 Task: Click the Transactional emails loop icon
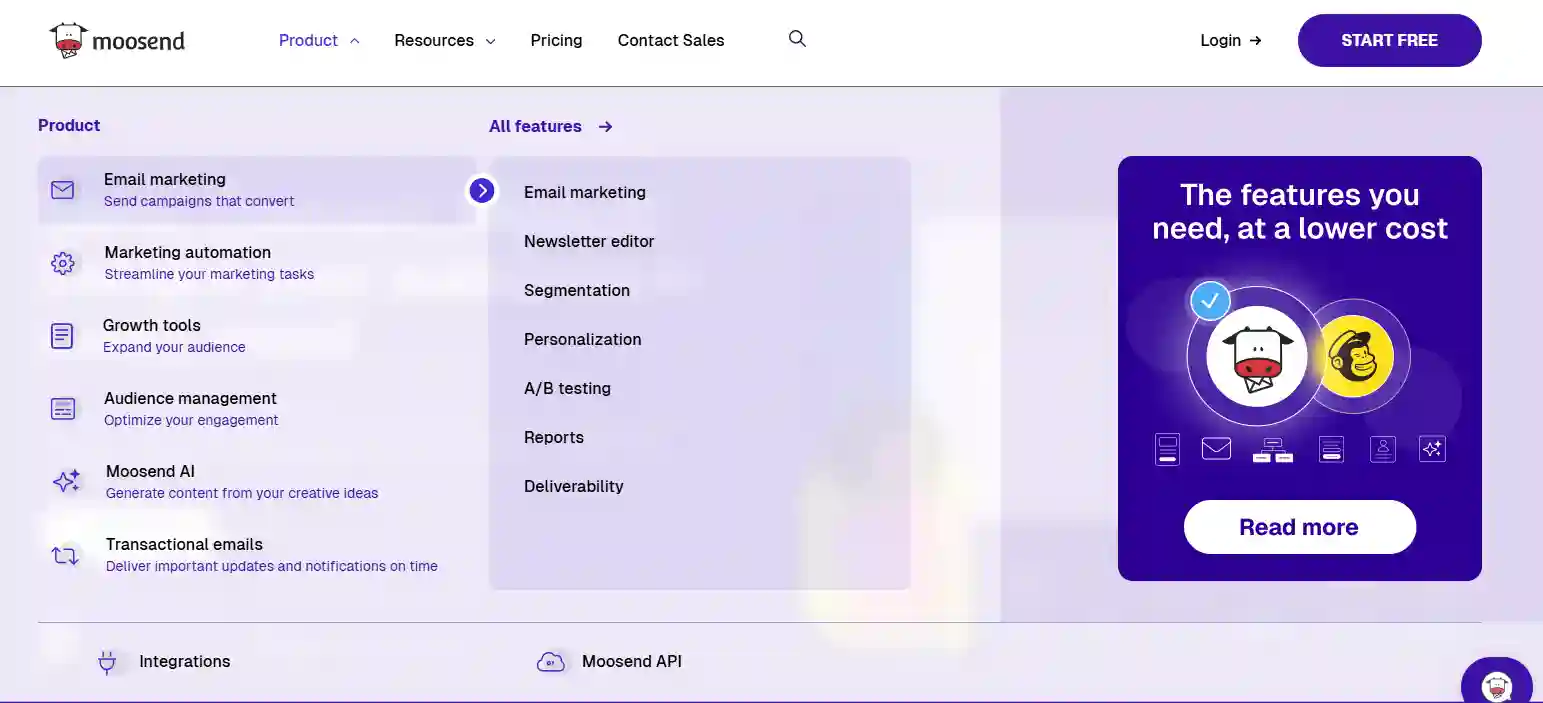coord(65,555)
